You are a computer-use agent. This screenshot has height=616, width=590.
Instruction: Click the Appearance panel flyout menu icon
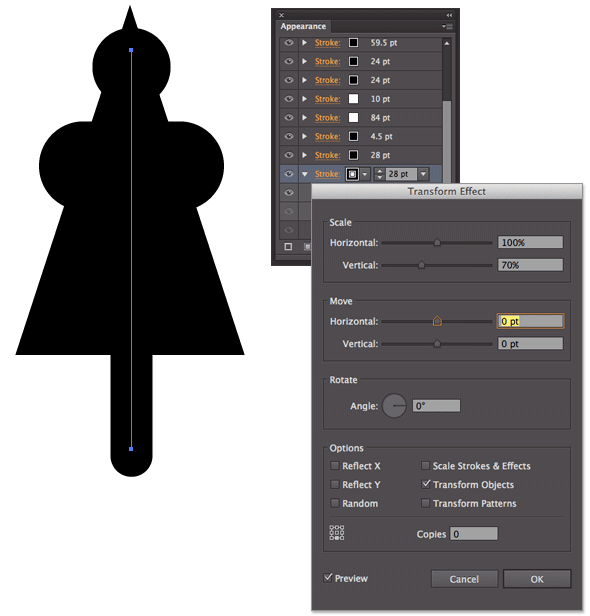pyautogui.click(x=447, y=26)
